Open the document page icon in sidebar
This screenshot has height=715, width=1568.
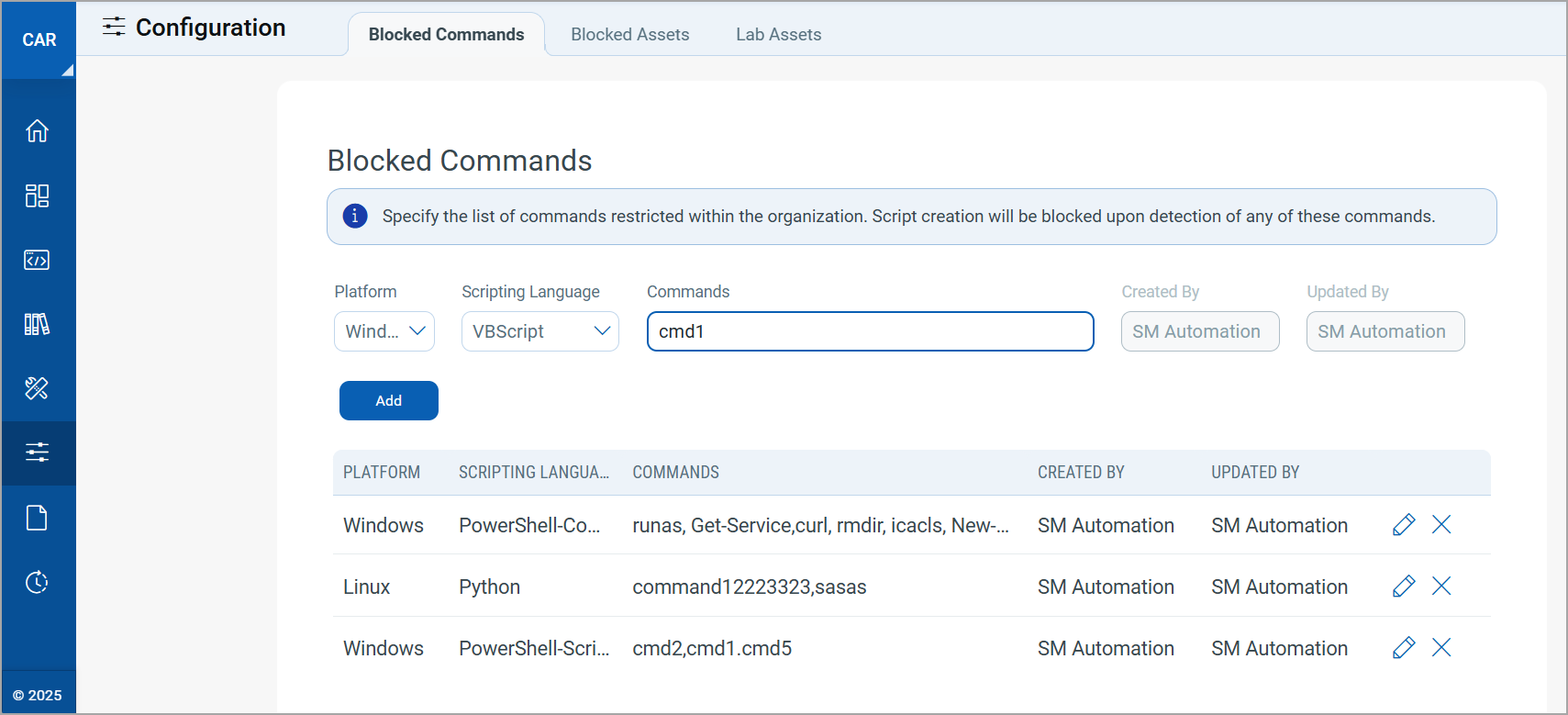[x=37, y=518]
